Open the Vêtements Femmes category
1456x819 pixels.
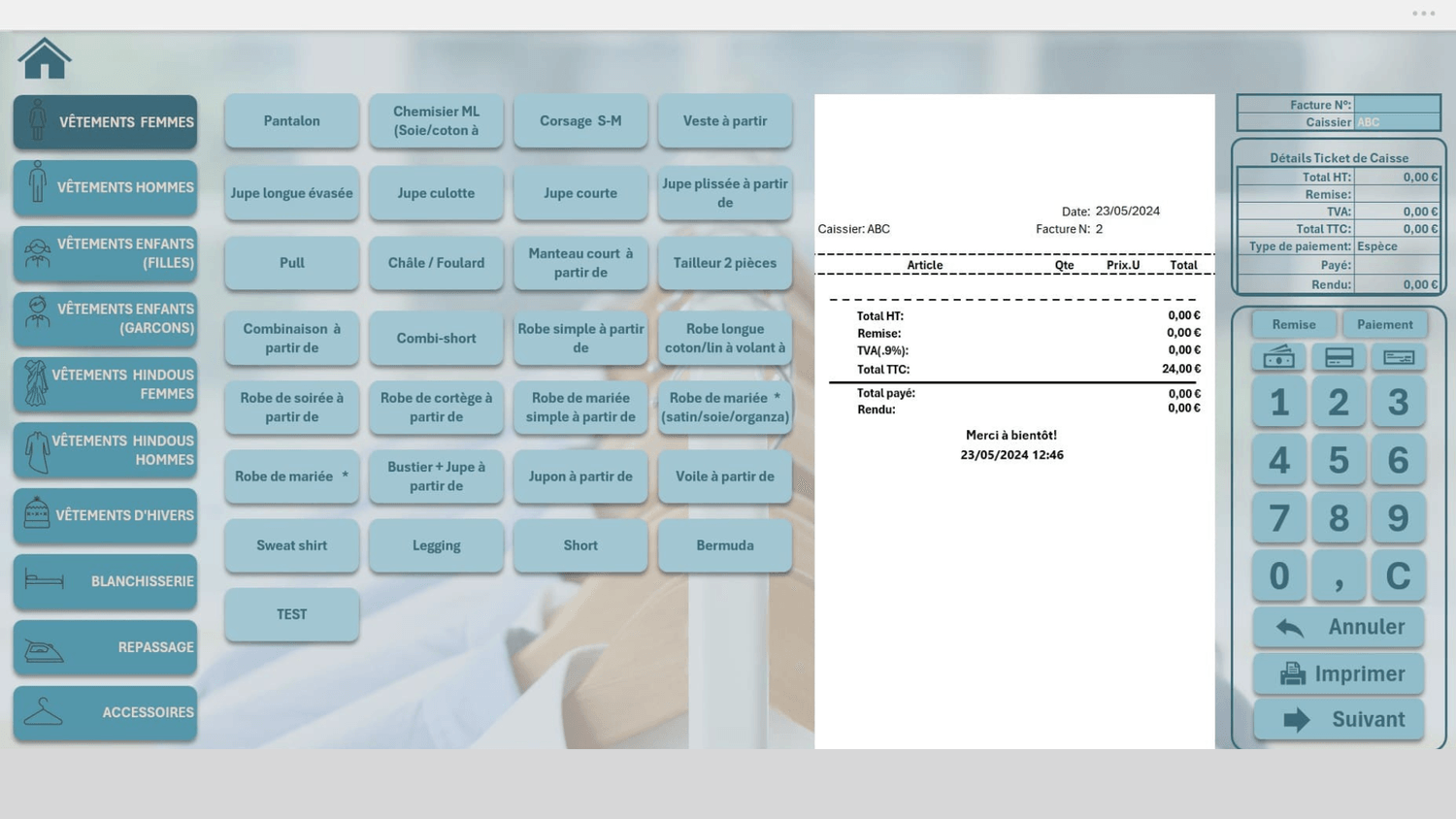tap(105, 122)
